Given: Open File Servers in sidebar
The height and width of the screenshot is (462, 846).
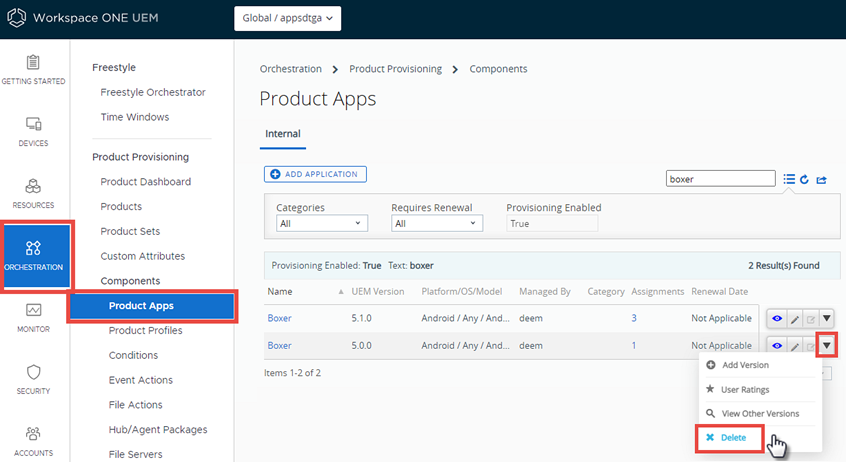Looking at the screenshot, I should [x=135, y=454].
